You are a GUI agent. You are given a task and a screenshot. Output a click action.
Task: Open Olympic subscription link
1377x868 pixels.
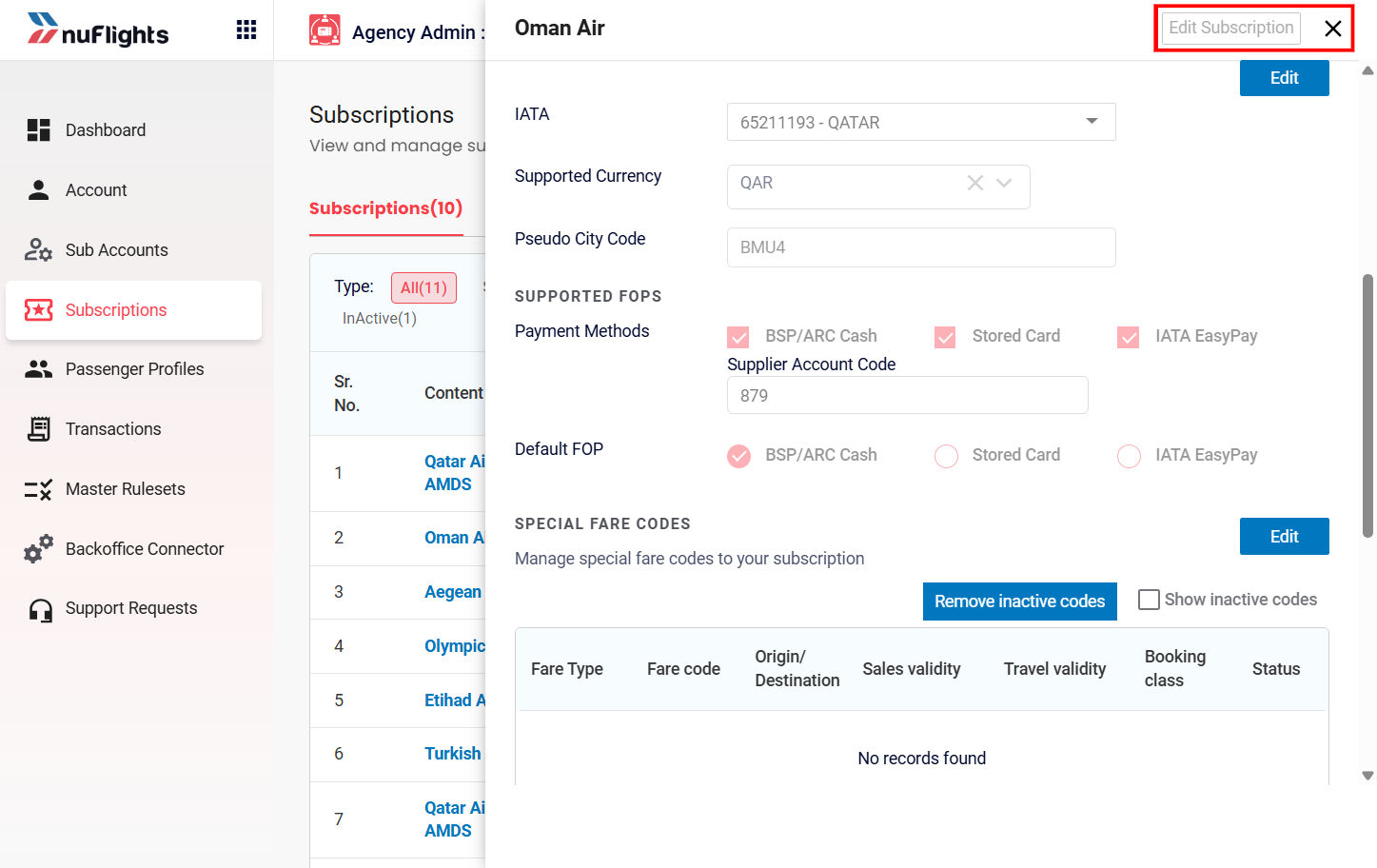point(455,646)
